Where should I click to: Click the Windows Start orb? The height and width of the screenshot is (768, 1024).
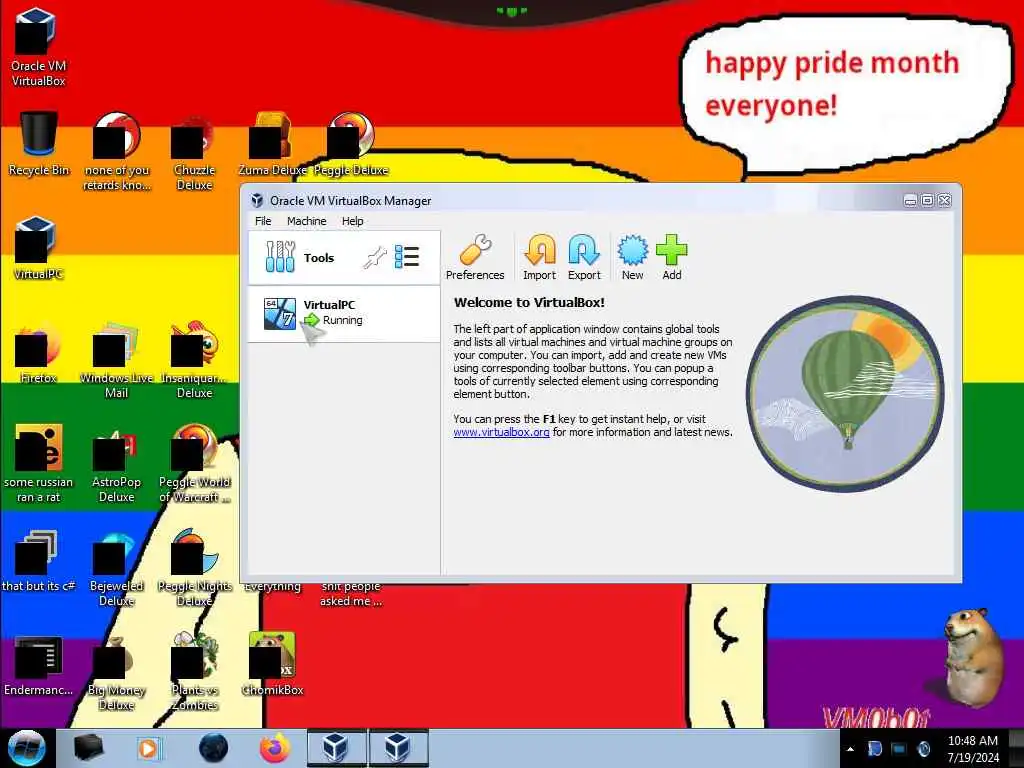[26, 748]
